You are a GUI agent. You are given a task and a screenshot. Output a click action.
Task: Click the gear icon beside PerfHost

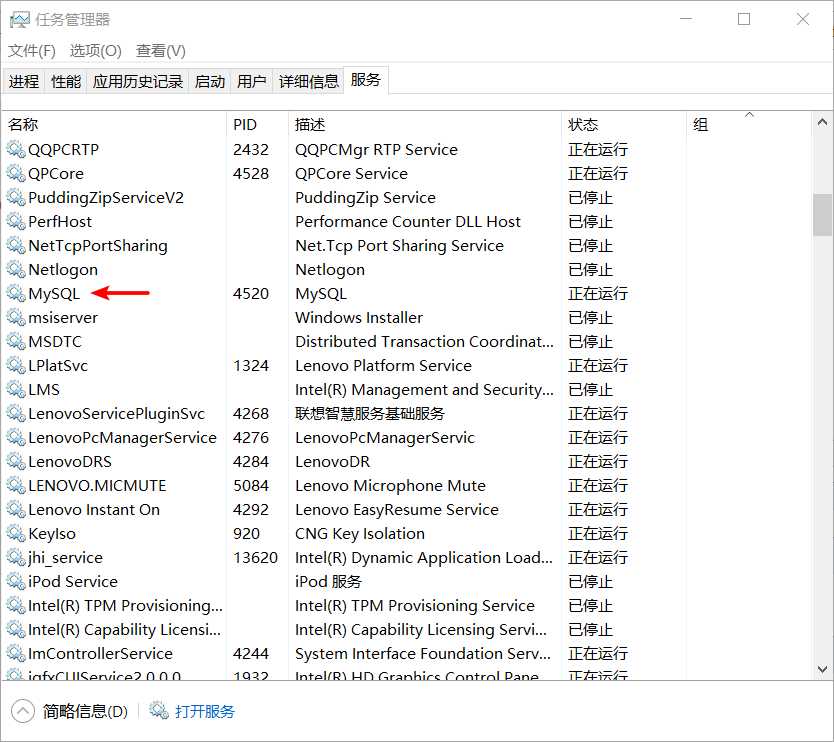pos(16,221)
